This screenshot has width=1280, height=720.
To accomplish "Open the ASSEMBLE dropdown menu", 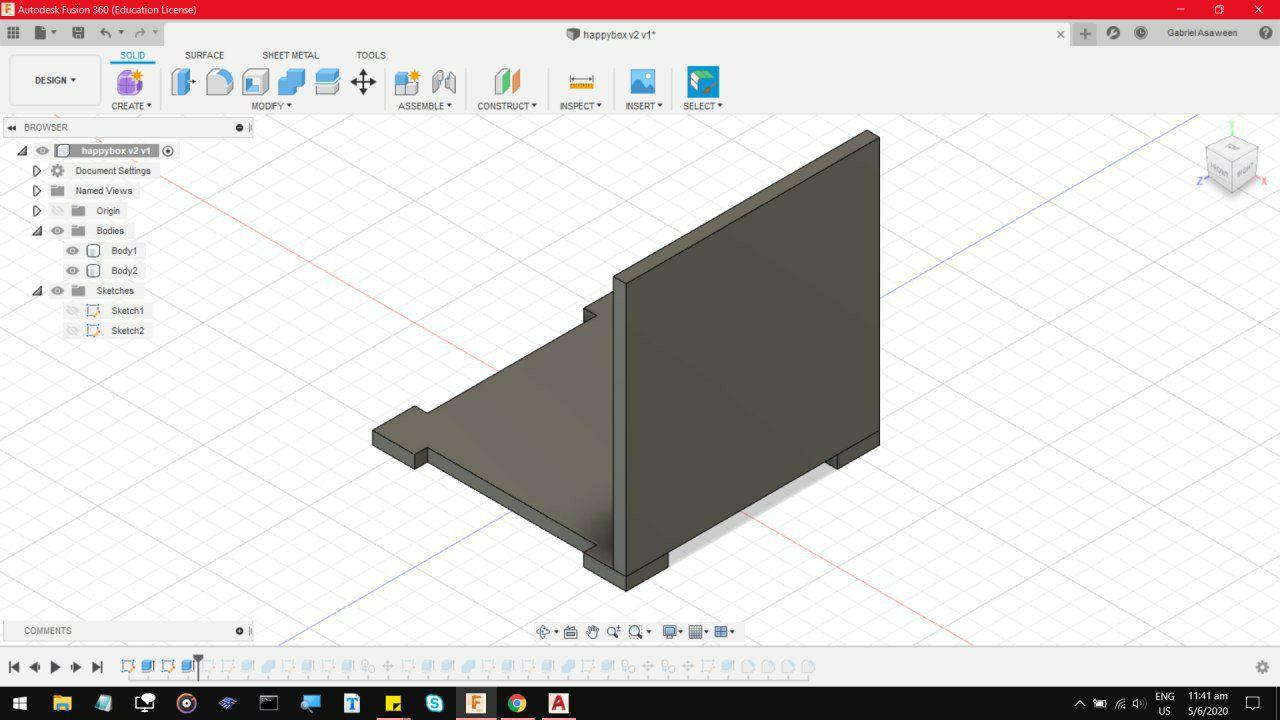I will (425, 106).
